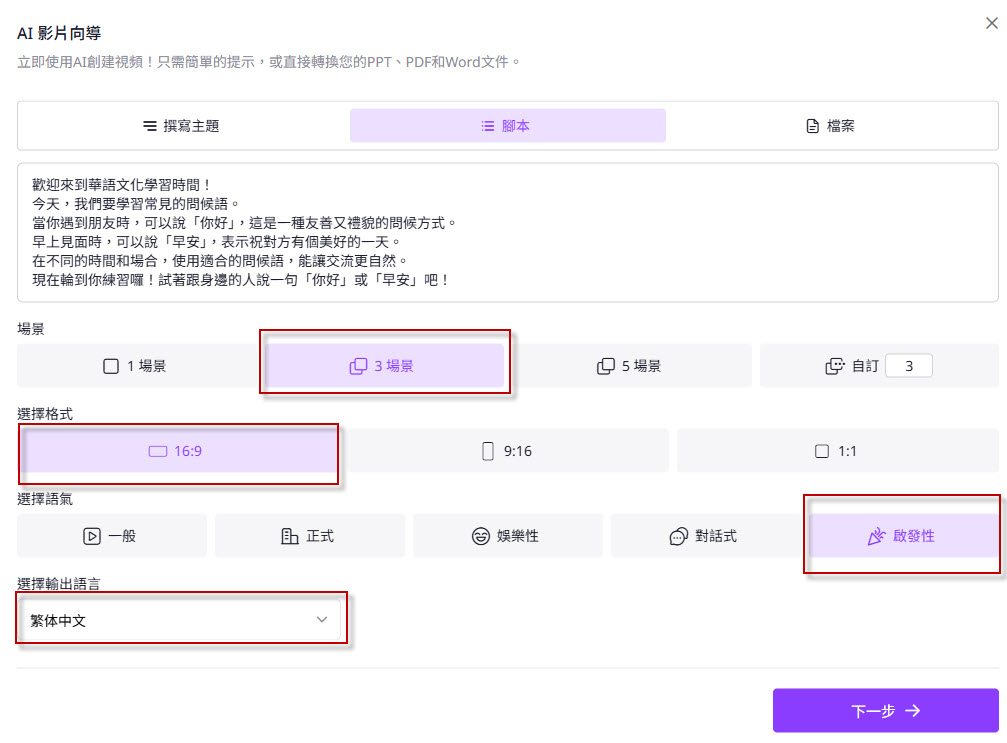Viewport: 1007px width, 743px height.
Task: Choose the 1 場景 option
Action: coord(135,366)
